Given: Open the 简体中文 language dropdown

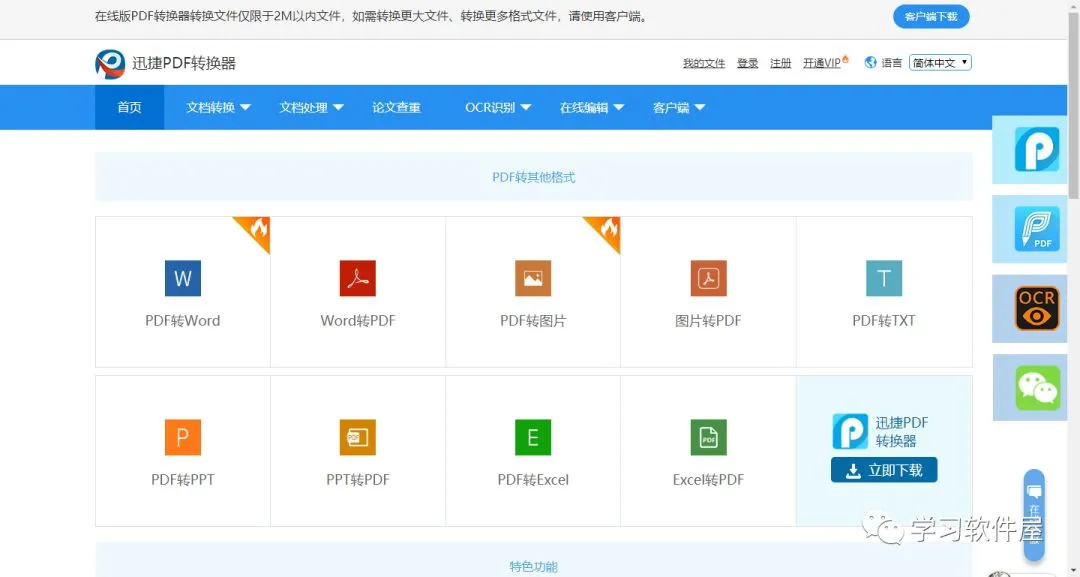Looking at the screenshot, I should click(x=940, y=63).
